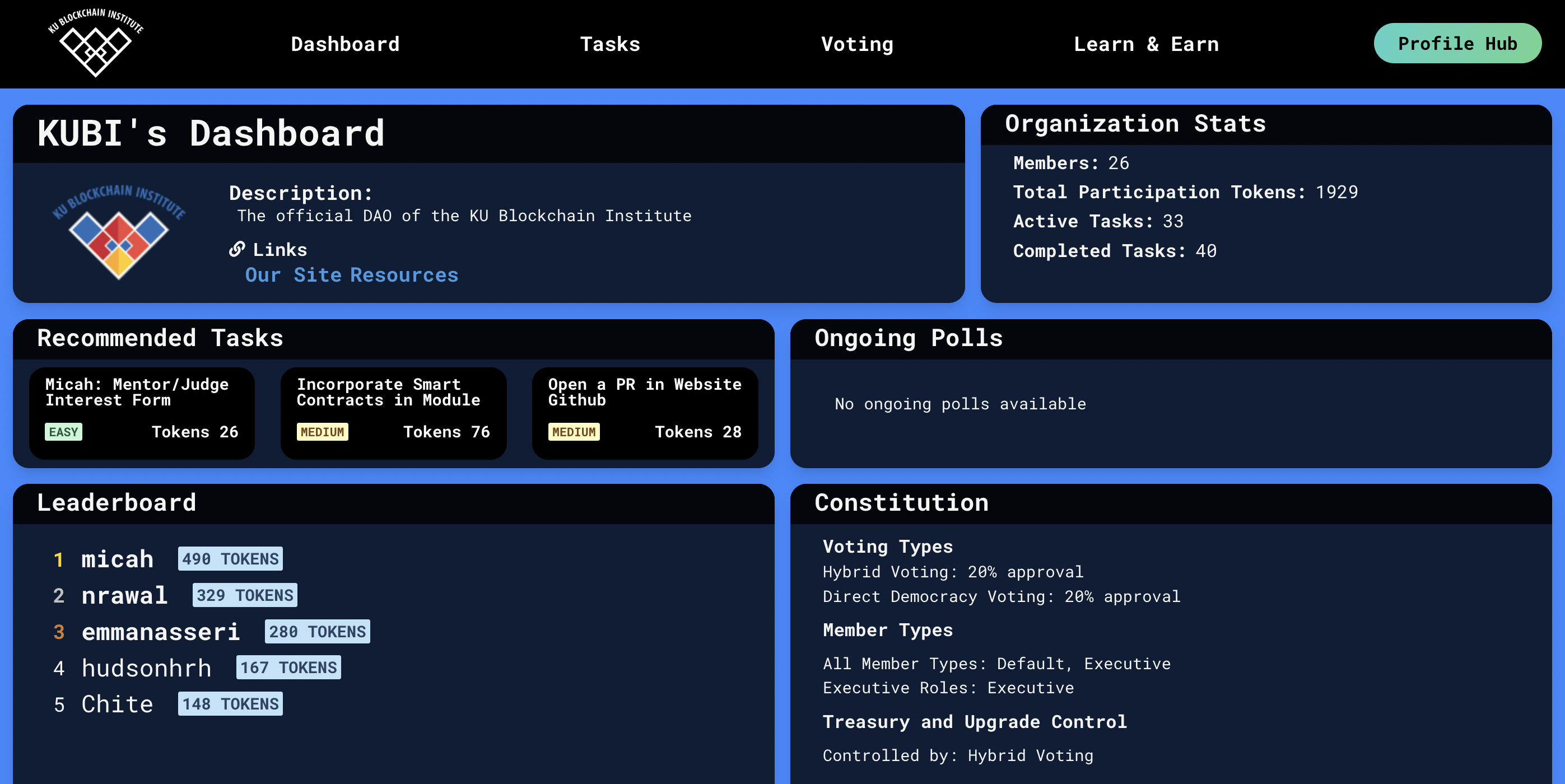
Task: Click the 490 TOKENS badge
Action: (230, 559)
